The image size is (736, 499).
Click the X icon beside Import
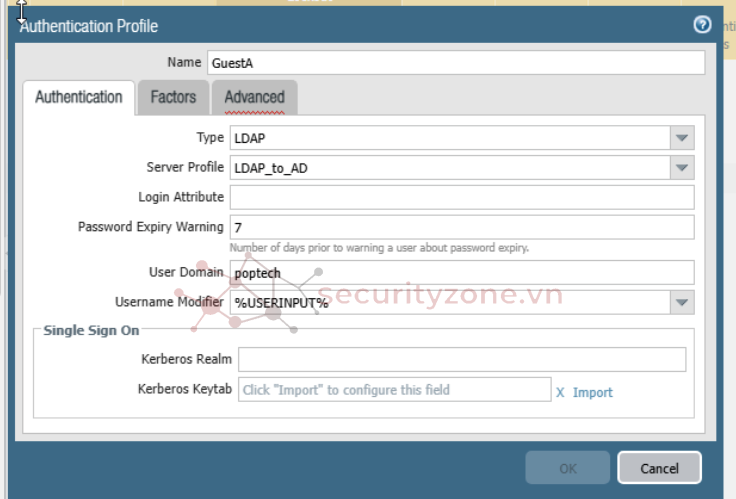pos(560,392)
